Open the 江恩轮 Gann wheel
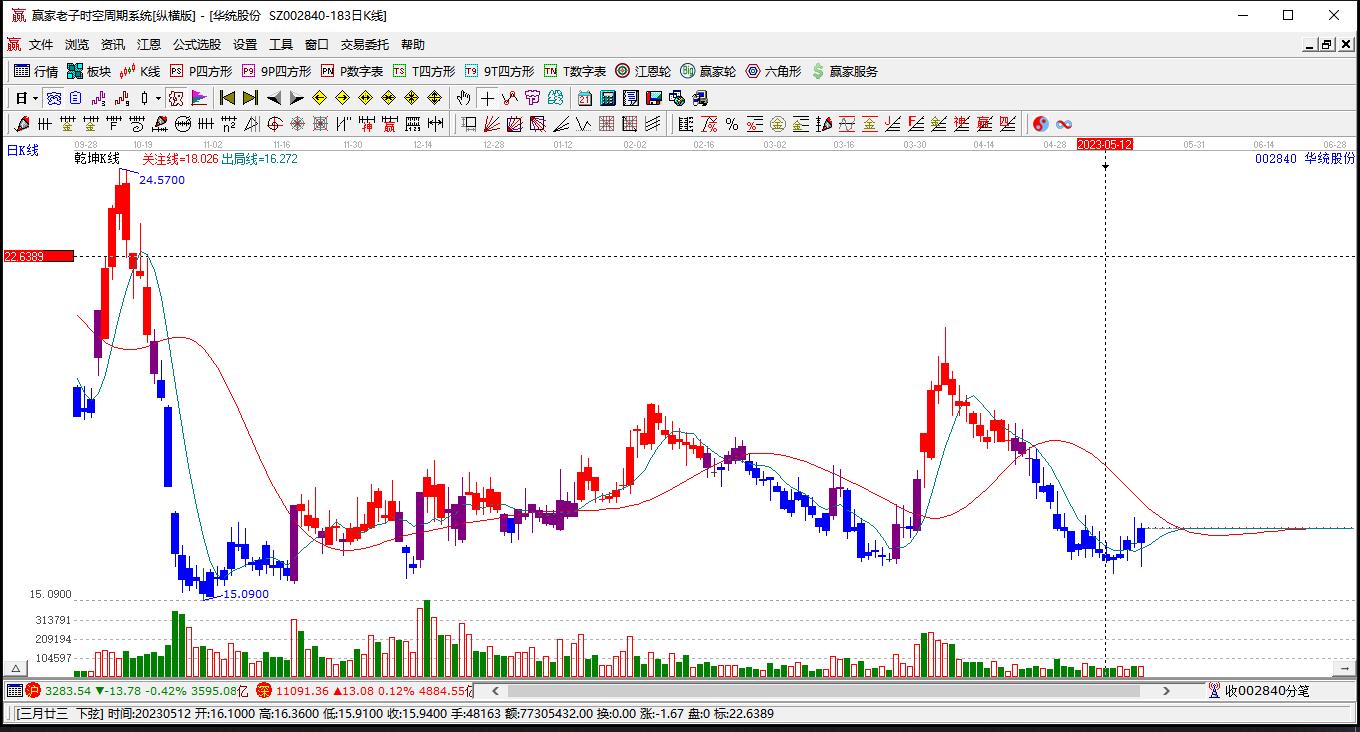Screen dimensions: 1360x732 point(643,71)
